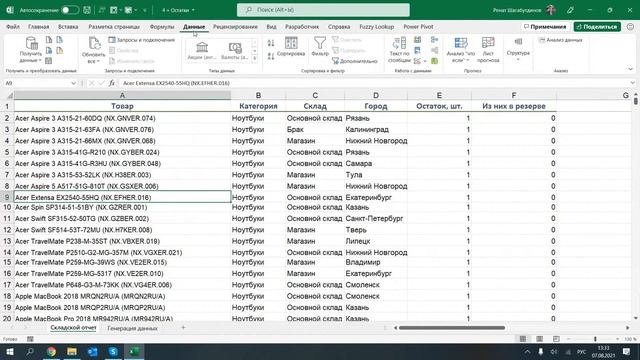Select the Stocks (Акции) data type
This screenshot has width=640, height=360.
(202, 51)
